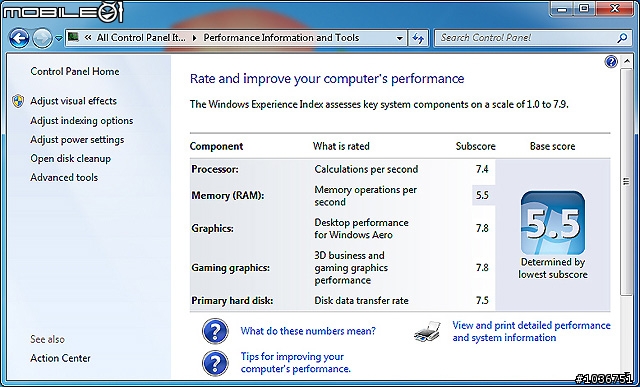Select Performance Information and Tools breadcrumb
Viewport: 640px width, 387px height.
pos(281,38)
